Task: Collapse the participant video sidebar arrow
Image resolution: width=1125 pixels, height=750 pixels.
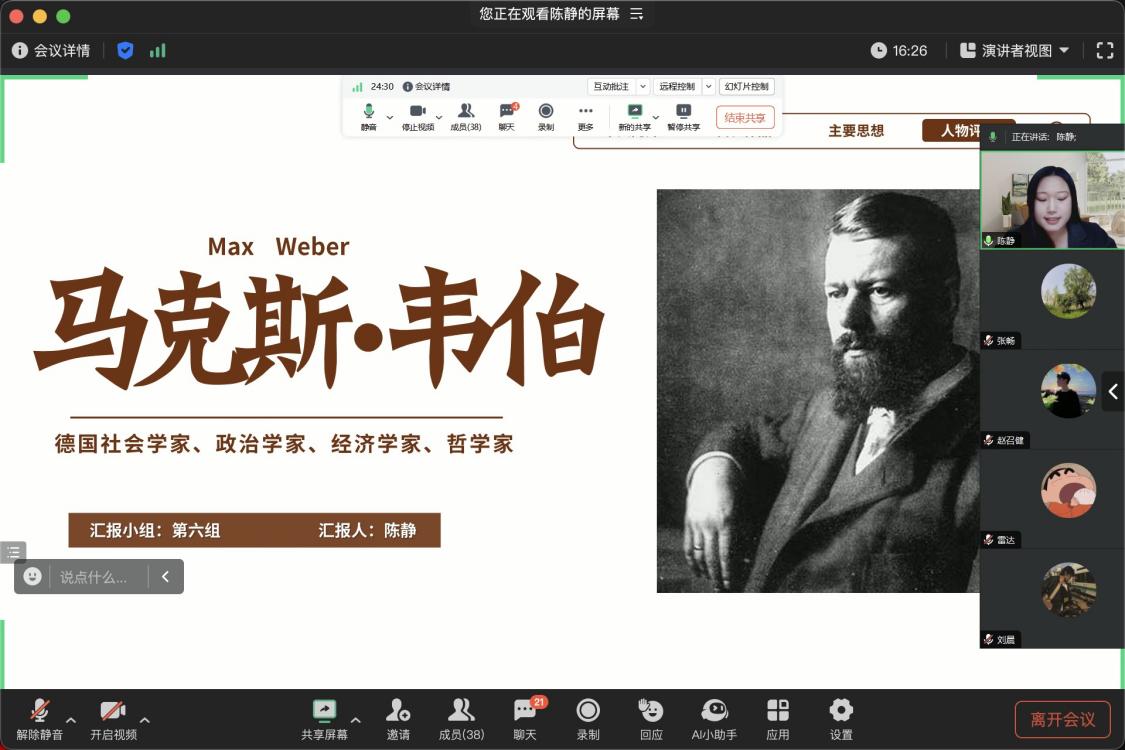Action: point(1113,391)
